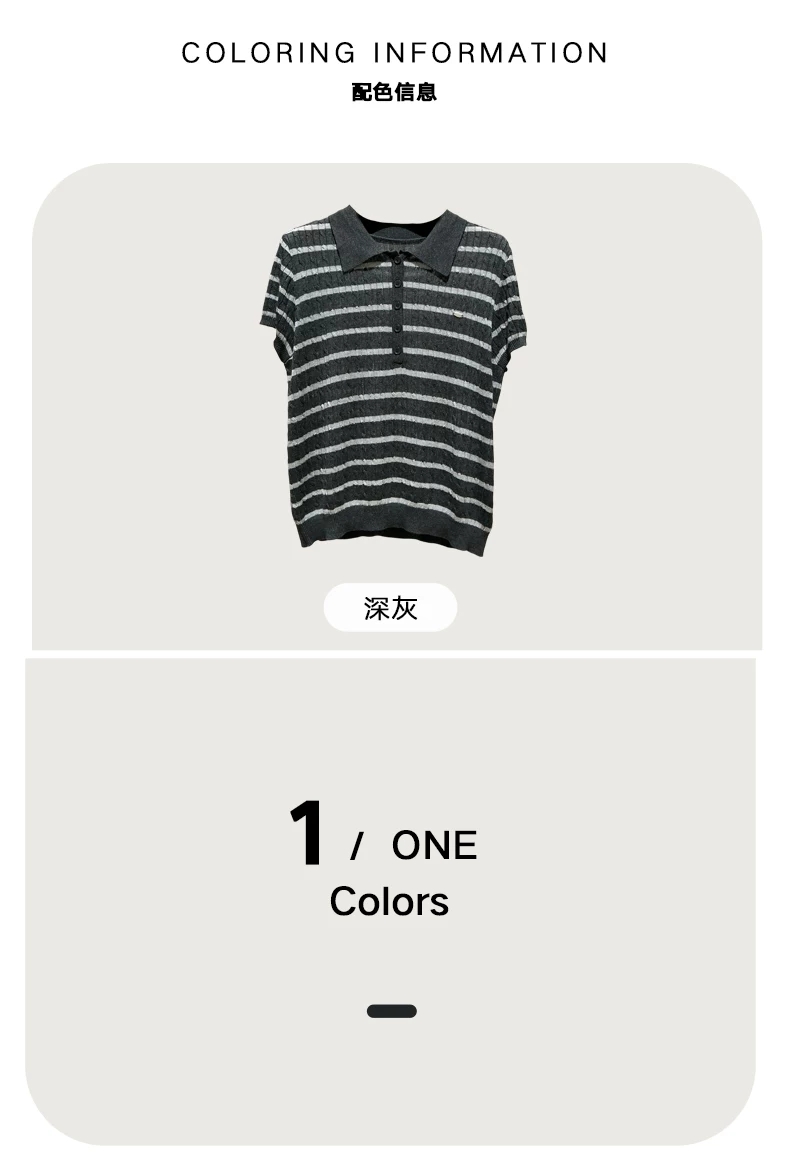The width and height of the screenshot is (790, 1172).
Task: Click the 深 character in the color pill
Action: (x=377, y=608)
